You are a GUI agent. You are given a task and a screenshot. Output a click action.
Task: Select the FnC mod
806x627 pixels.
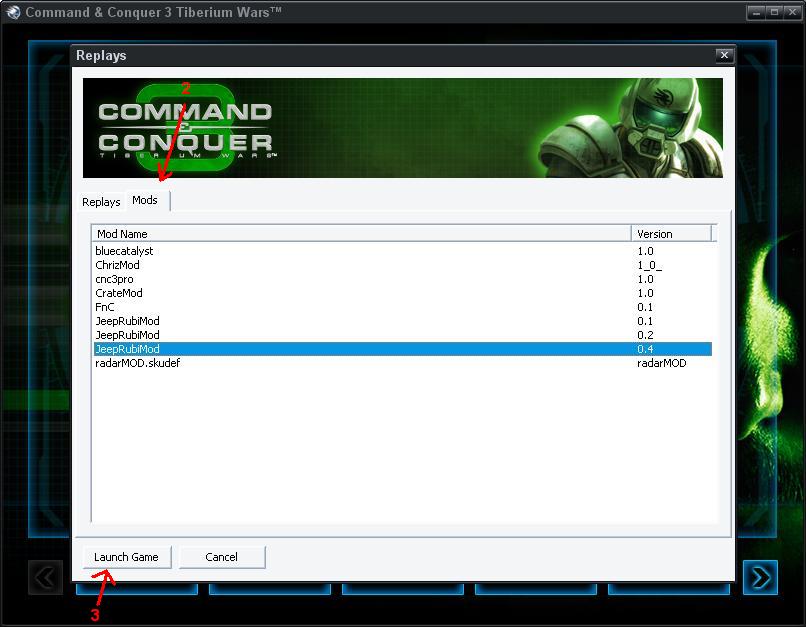click(x=402, y=307)
